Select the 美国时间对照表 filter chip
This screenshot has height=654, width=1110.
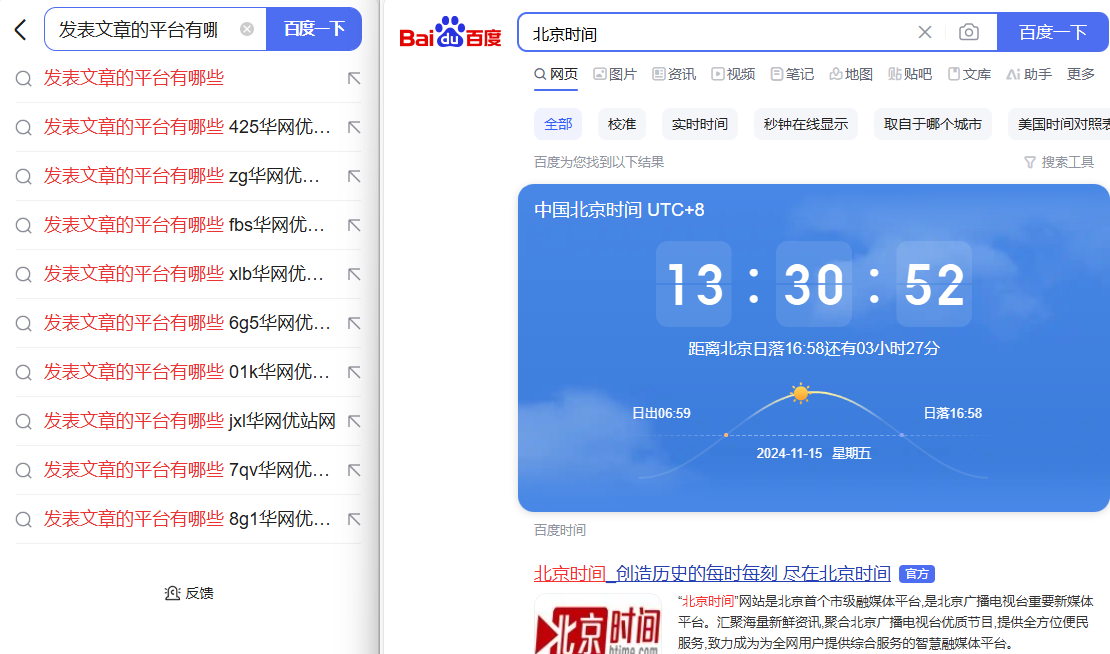[1059, 125]
